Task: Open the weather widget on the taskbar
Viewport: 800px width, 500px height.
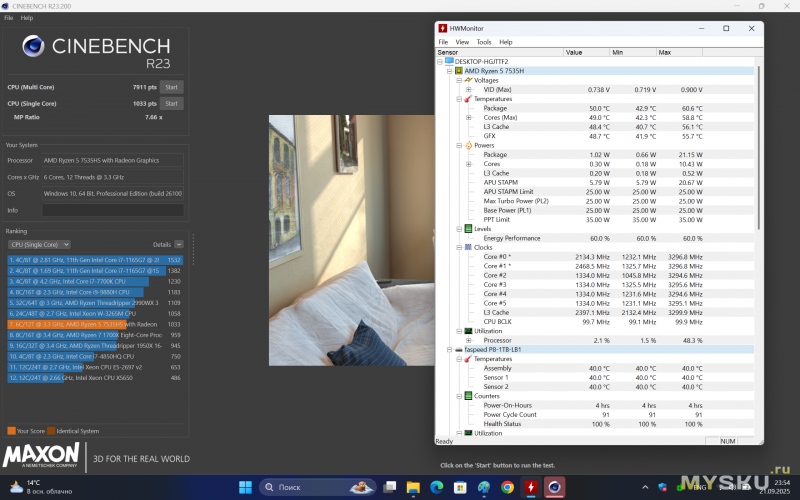Action: (x=41, y=487)
